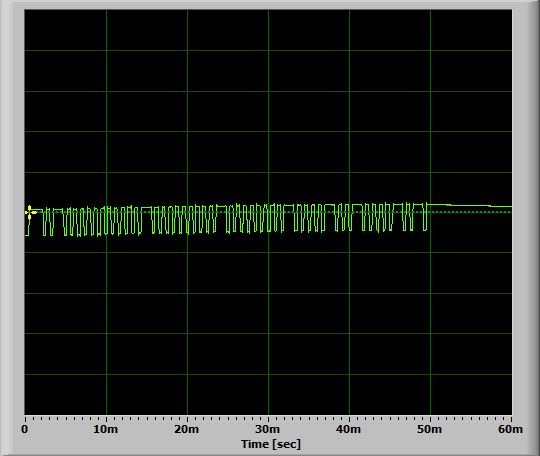540x456 pixels.
Task: Click the 10m time axis label
Action: tap(106, 429)
